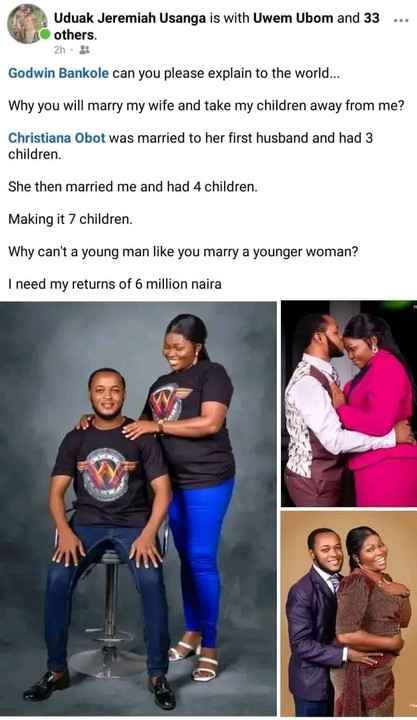This screenshot has width=417, height=720.
Task: Click the '6 million naira' text line
Action: pos(115,284)
